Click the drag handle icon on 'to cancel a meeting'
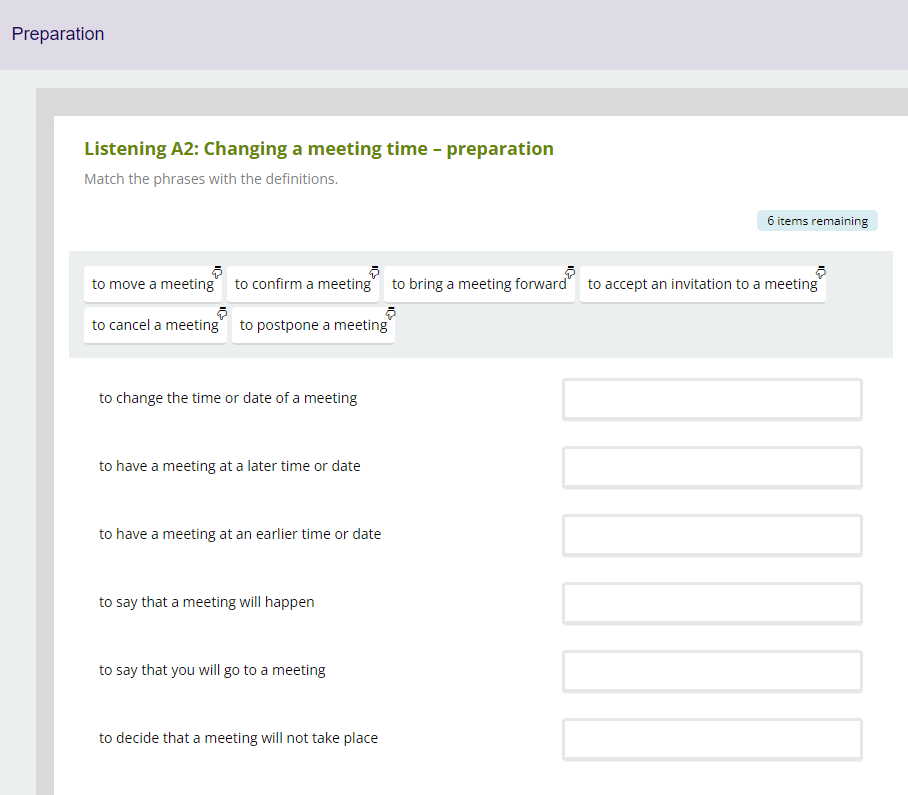 [222, 313]
